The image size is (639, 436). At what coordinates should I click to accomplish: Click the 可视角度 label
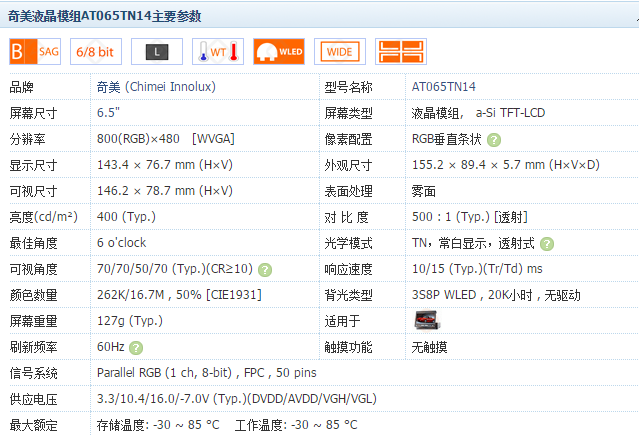point(33,269)
